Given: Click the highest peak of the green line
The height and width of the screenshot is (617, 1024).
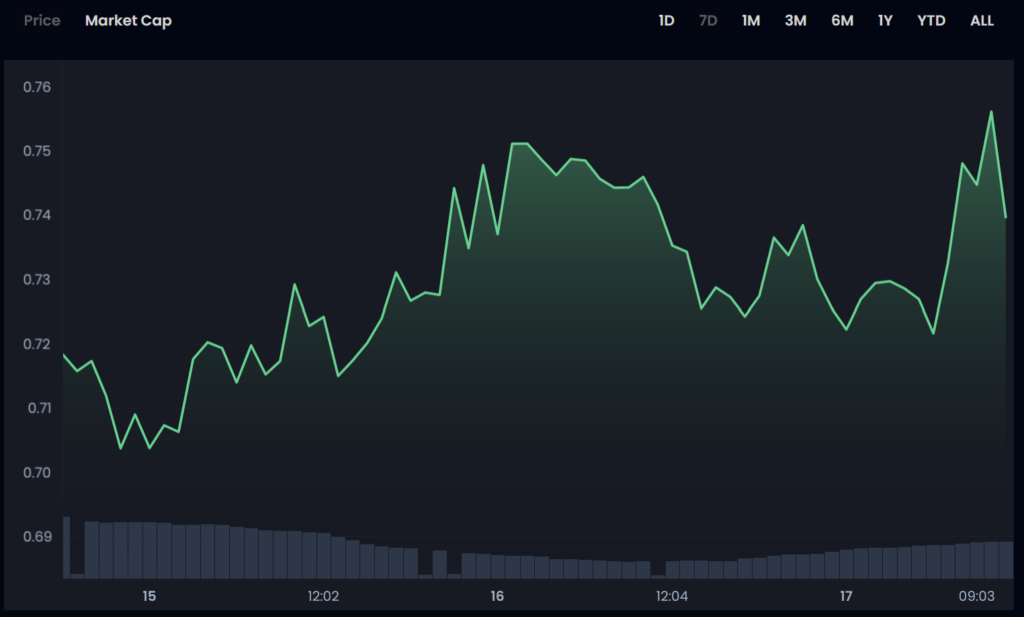Looking at the screenshot, I should pos(991,112).
